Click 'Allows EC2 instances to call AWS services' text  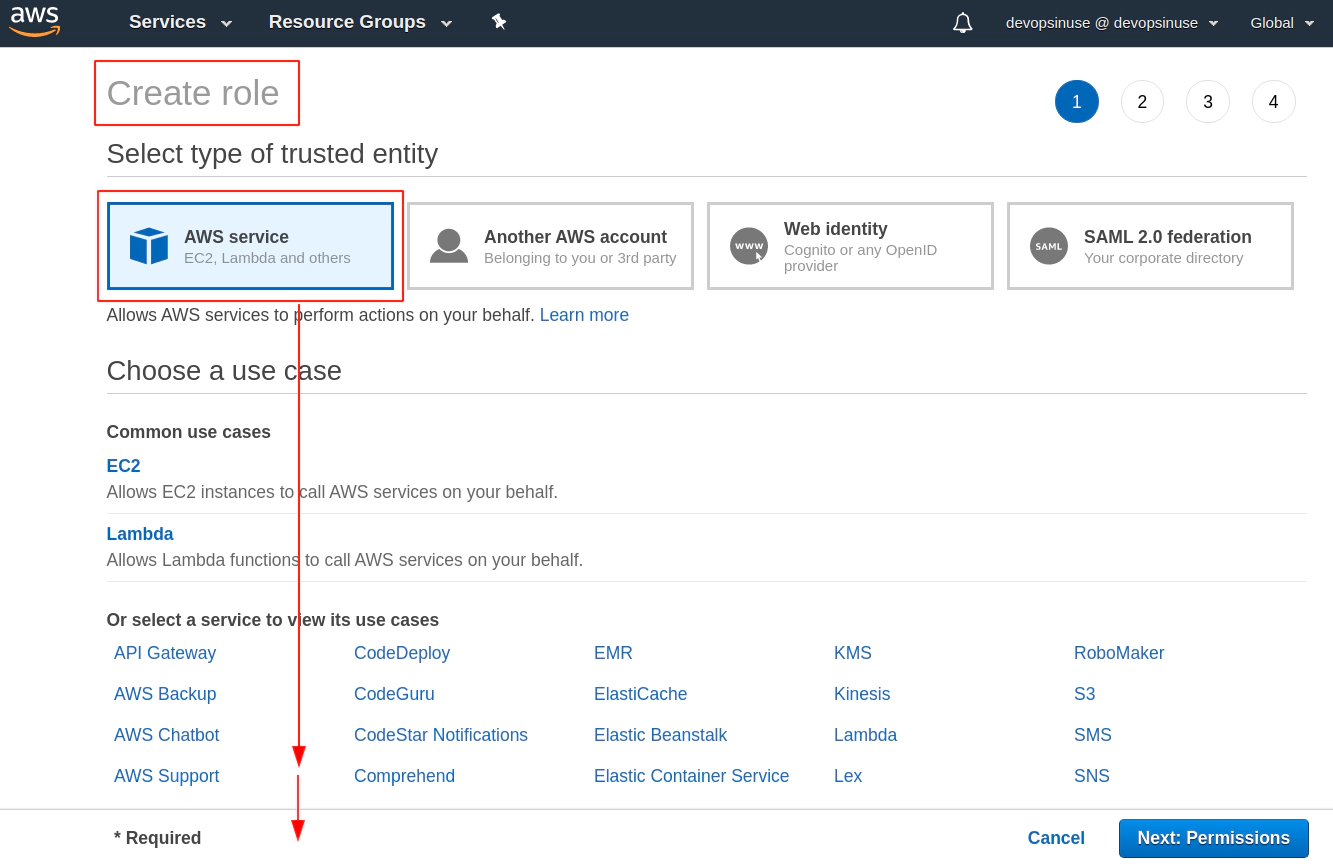tap(332, 492)
